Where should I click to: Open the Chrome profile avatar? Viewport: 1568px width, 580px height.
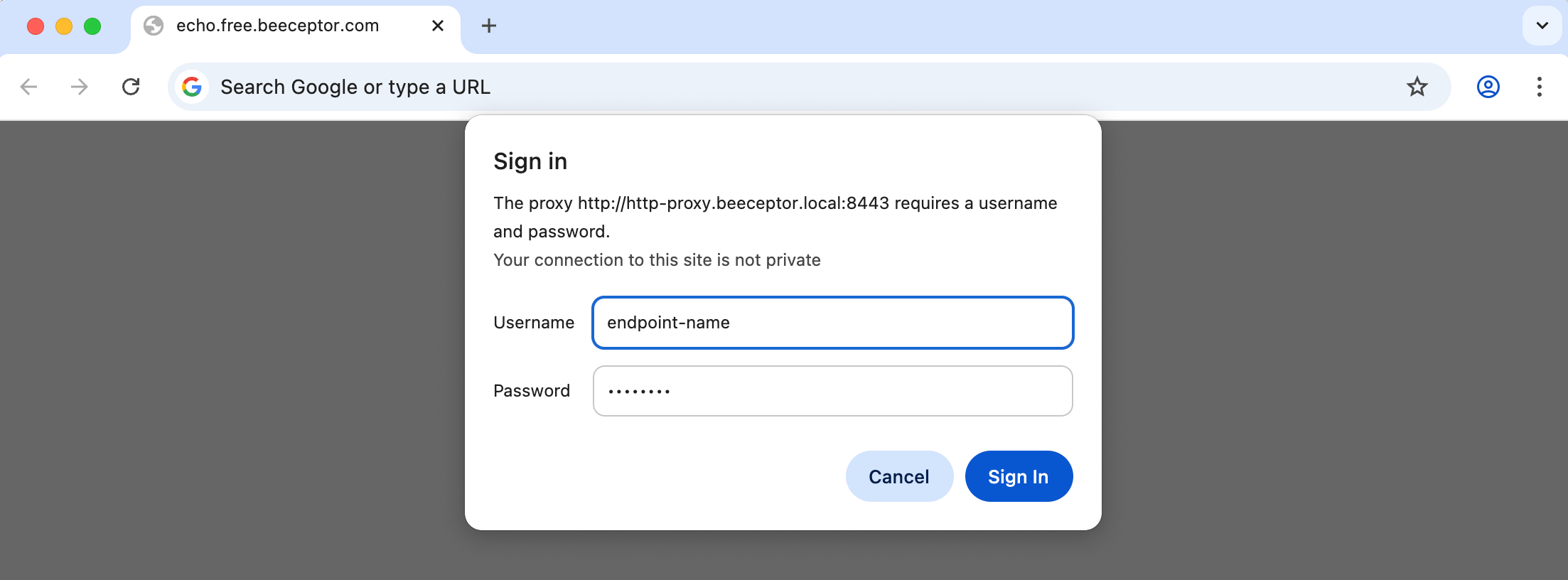pos(1488,87)
